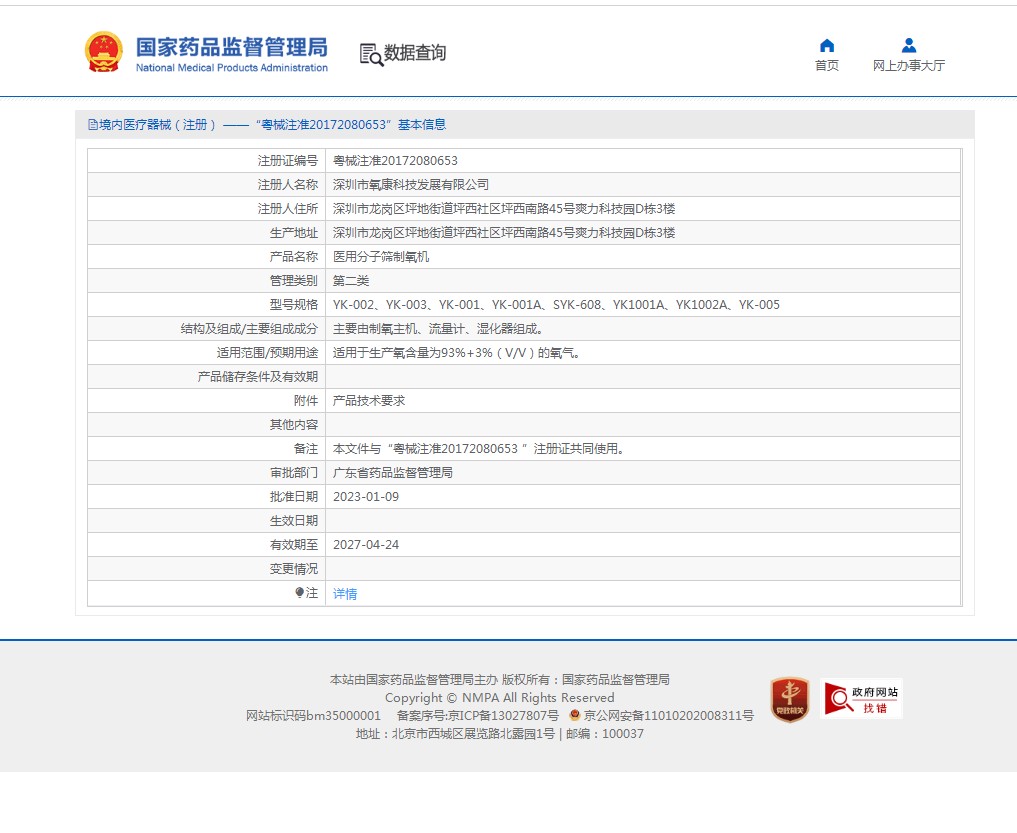Click the 境内医疗器械（注册） breadcrumb
The width and height of the screenshot is (1017, 833).
tap(158, 125)
